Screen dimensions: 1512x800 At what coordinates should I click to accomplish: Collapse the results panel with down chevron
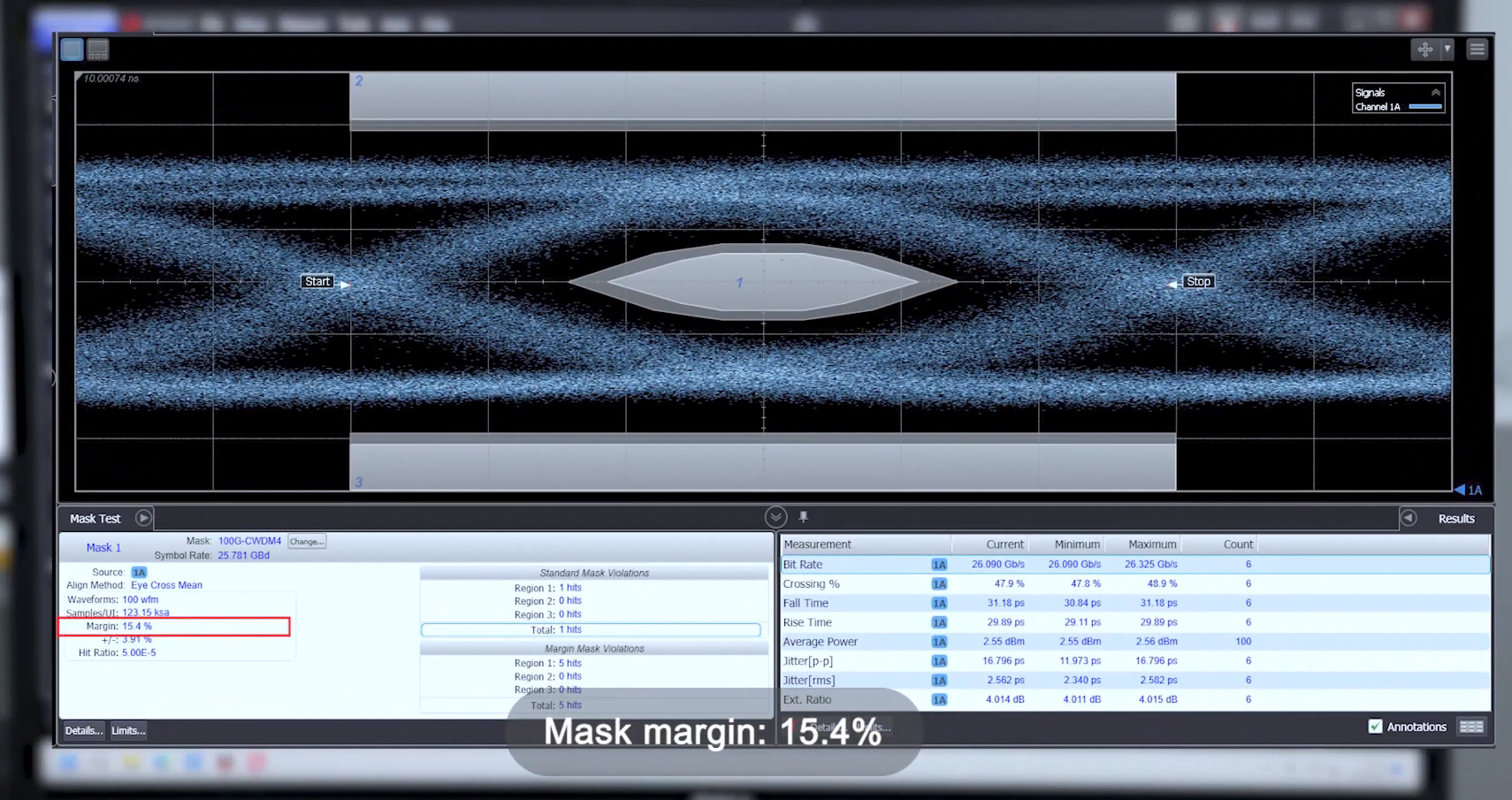coord(775,517)
